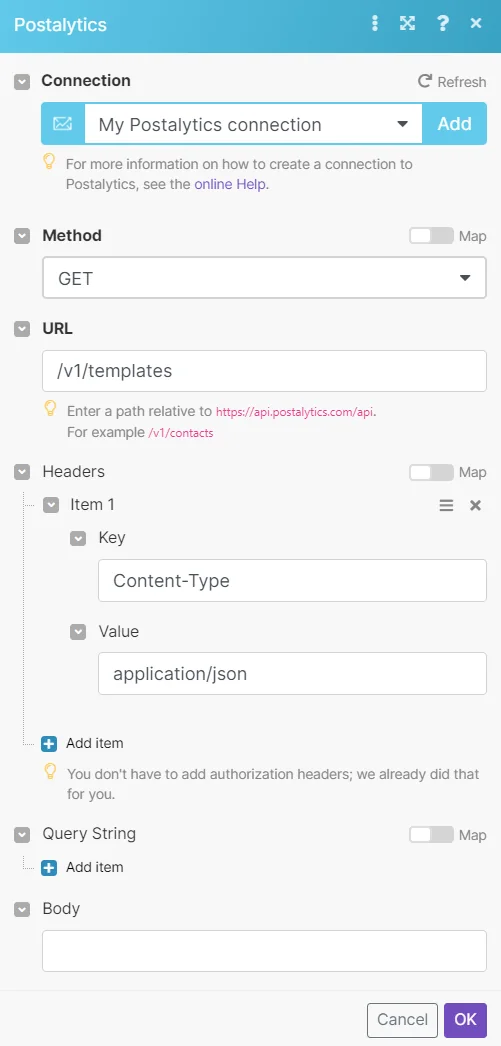This screenshot has width=501, height=1046.
Task: Click the reorder handle icon for Item 1
Action: [446, 506]
